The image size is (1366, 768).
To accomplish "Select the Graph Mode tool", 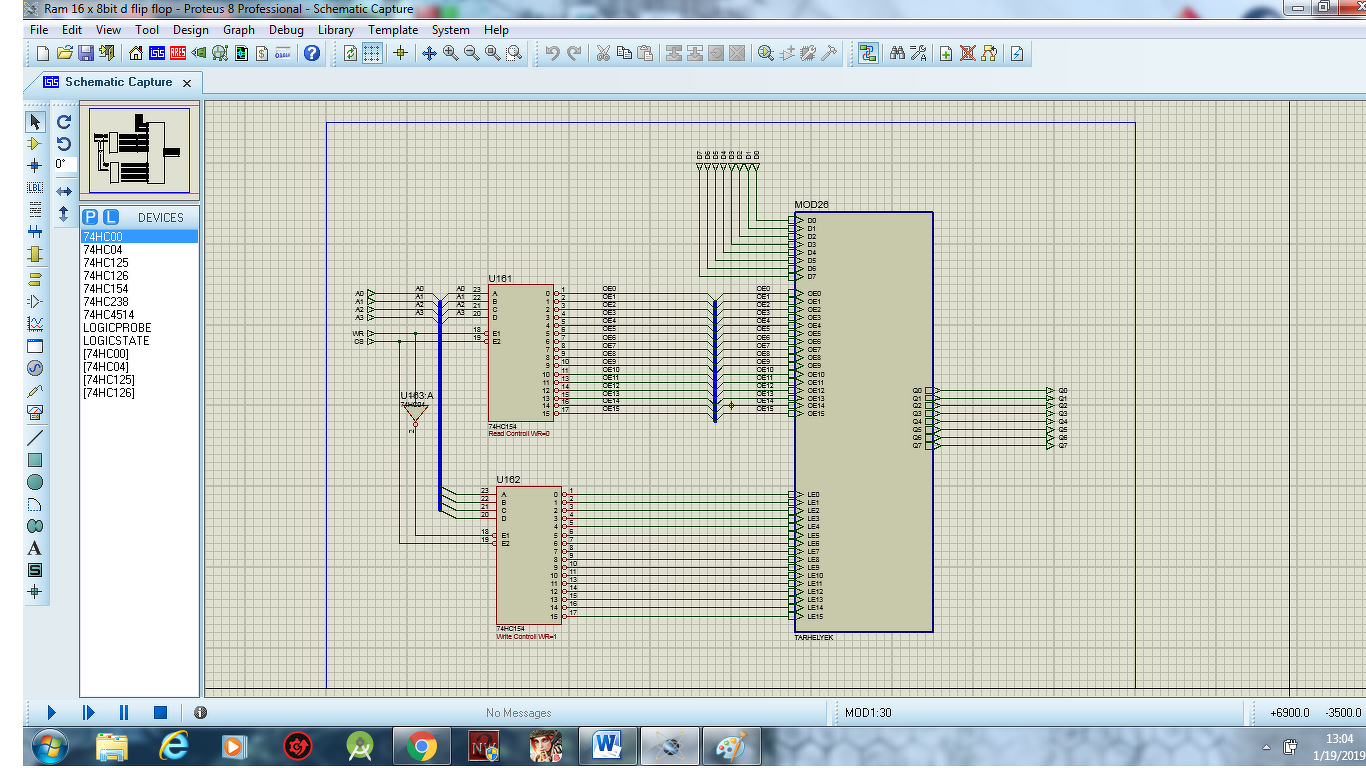I will point(35,323).
